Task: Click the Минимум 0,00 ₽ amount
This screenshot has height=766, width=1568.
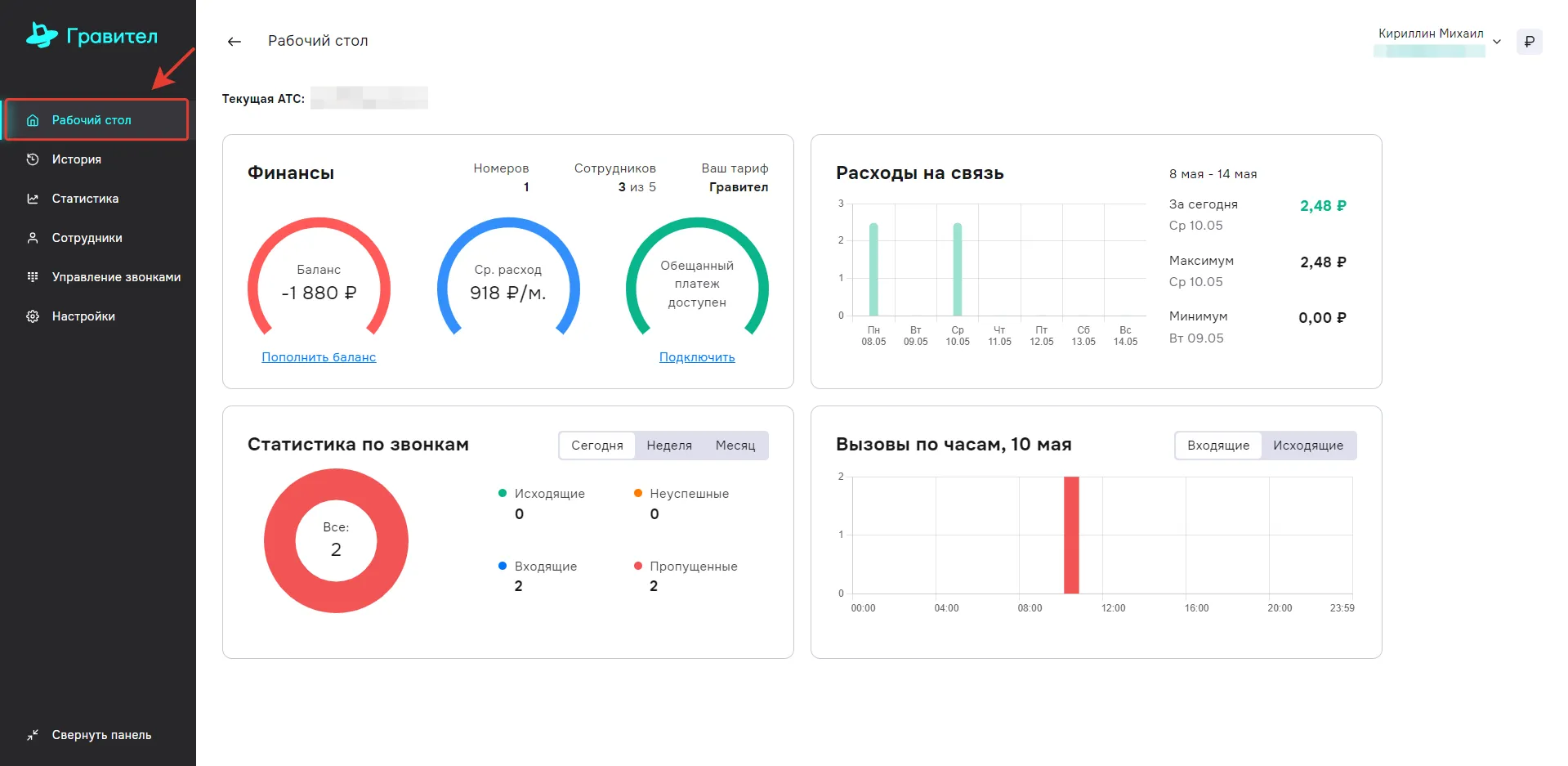Action: [1322, 318]
